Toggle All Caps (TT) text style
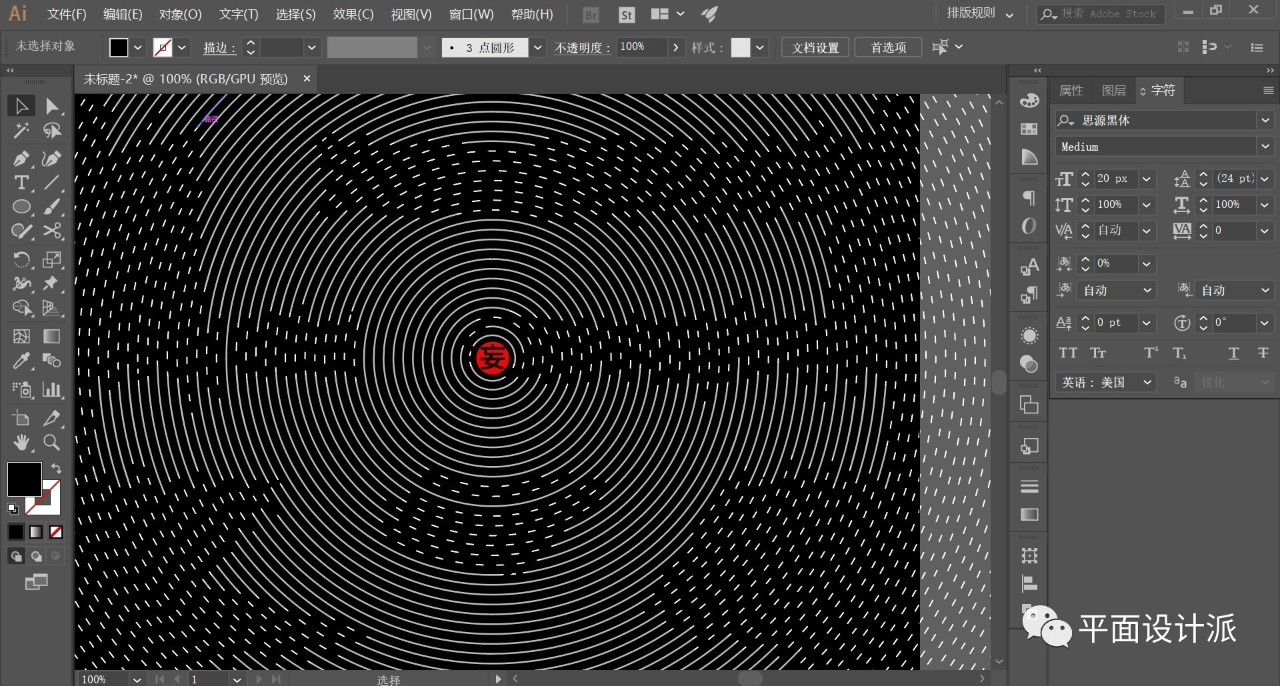This screenshot has width=1280, height=686. click(x=1068, y=353)
